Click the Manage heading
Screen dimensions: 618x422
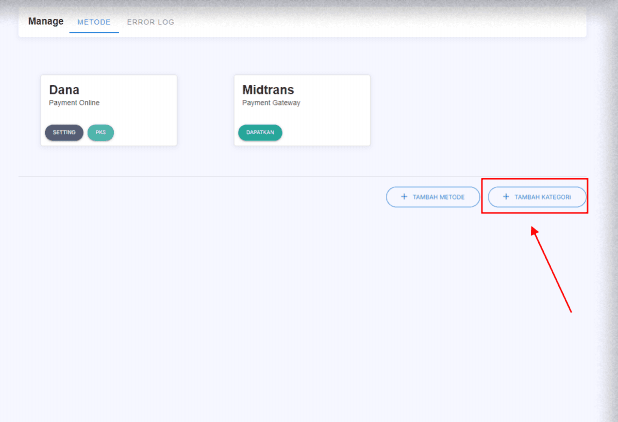(x=45, y=21)
